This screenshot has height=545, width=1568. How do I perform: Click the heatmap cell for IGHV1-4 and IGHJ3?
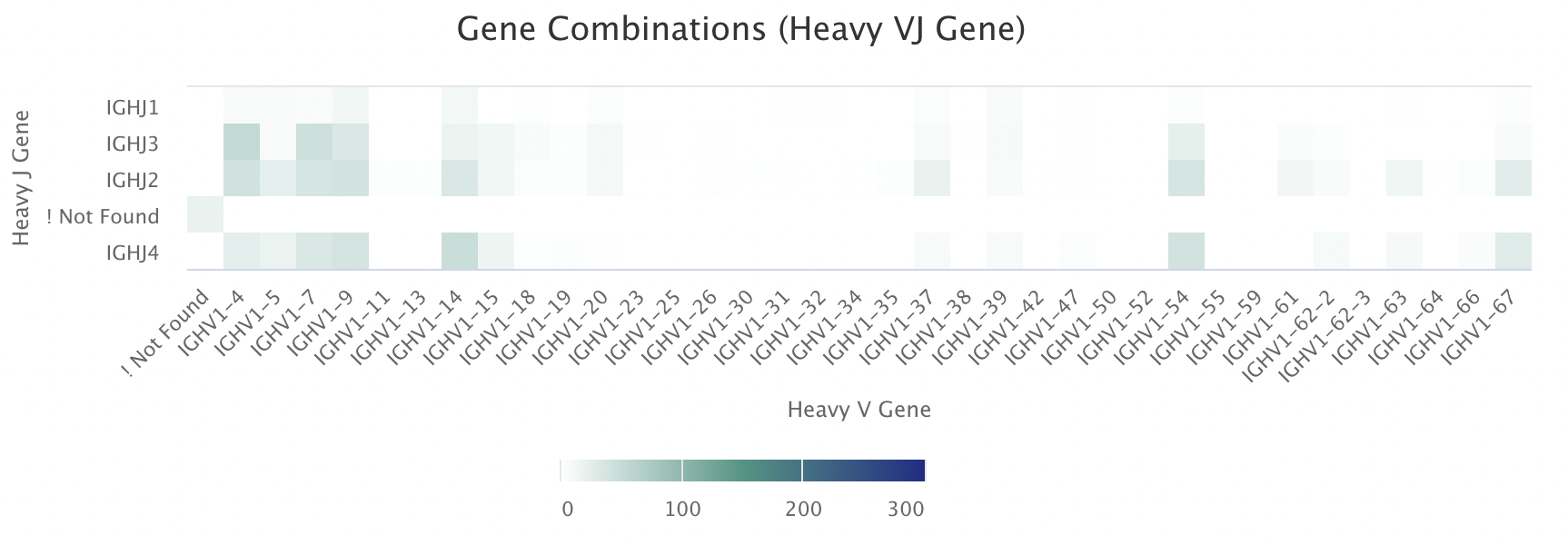tap(242, 143)
